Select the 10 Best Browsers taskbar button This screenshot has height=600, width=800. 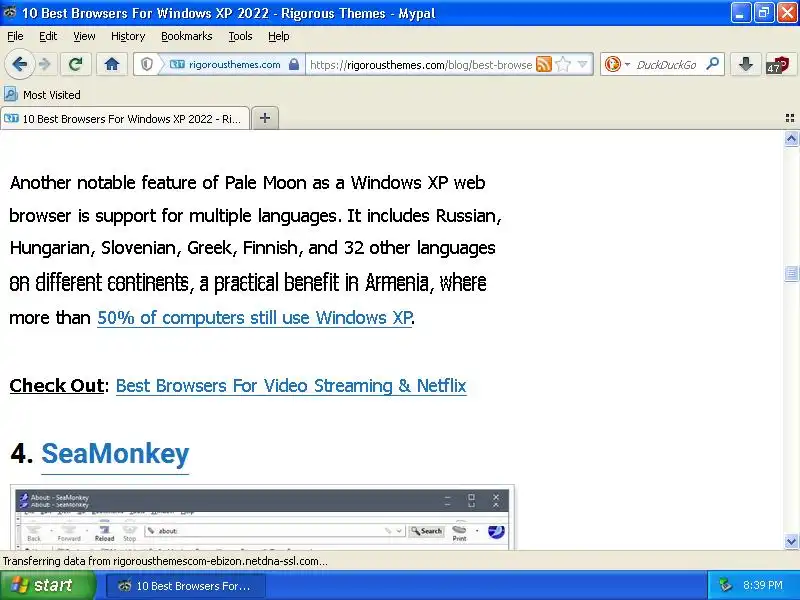[x=186, y=586]
